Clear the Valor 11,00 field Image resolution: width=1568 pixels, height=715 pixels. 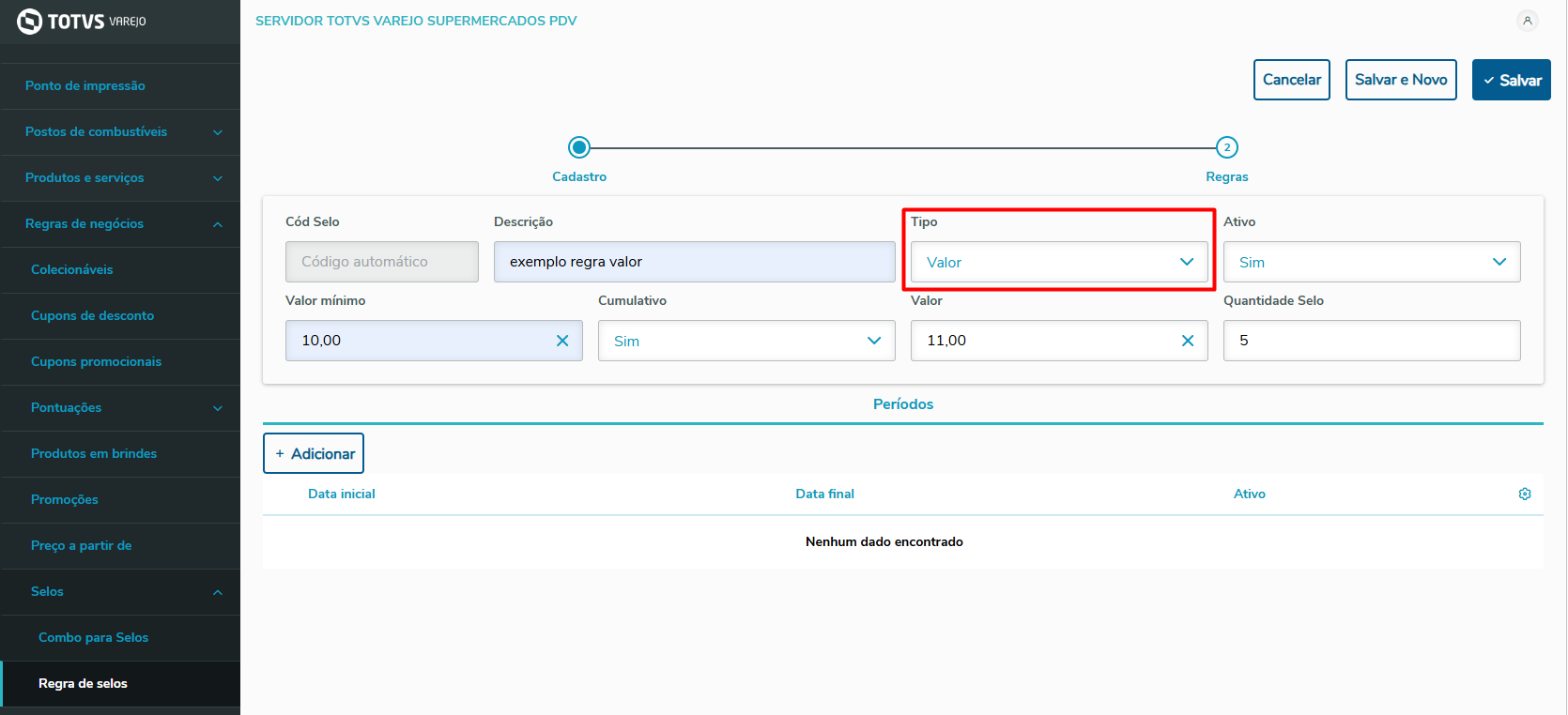(x=1188, y=341)
